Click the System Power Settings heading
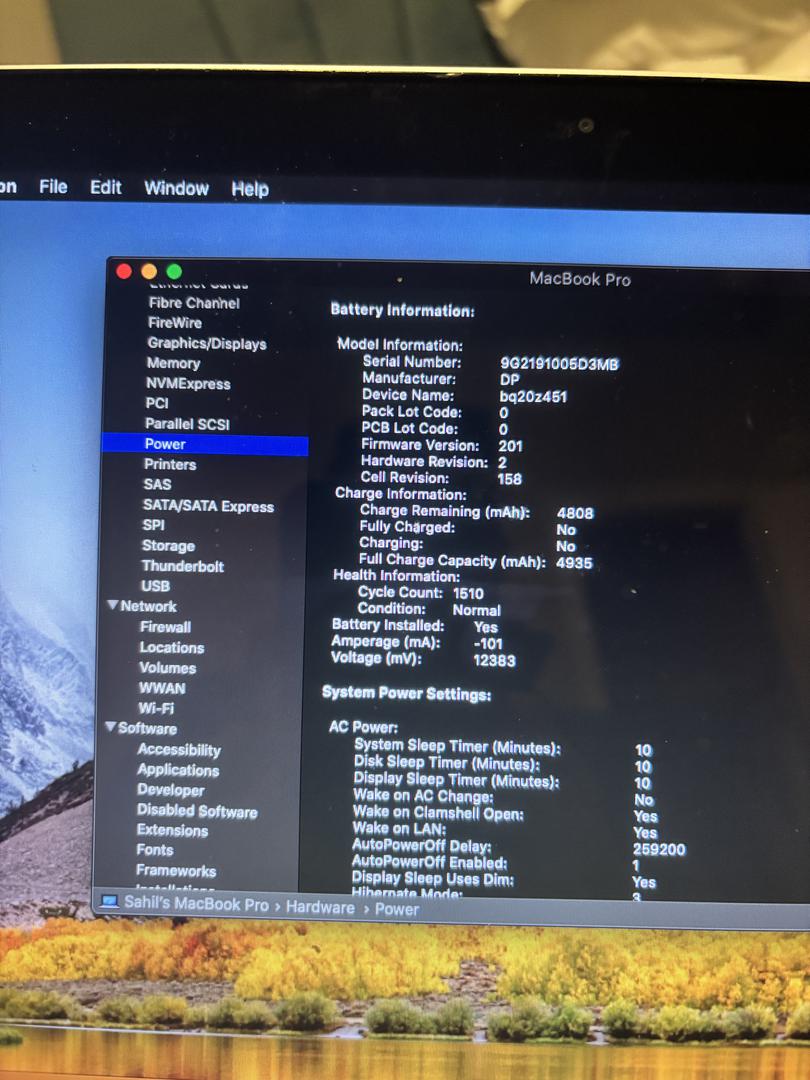This screenshot has height=1080, width=810. pos(406,694)
